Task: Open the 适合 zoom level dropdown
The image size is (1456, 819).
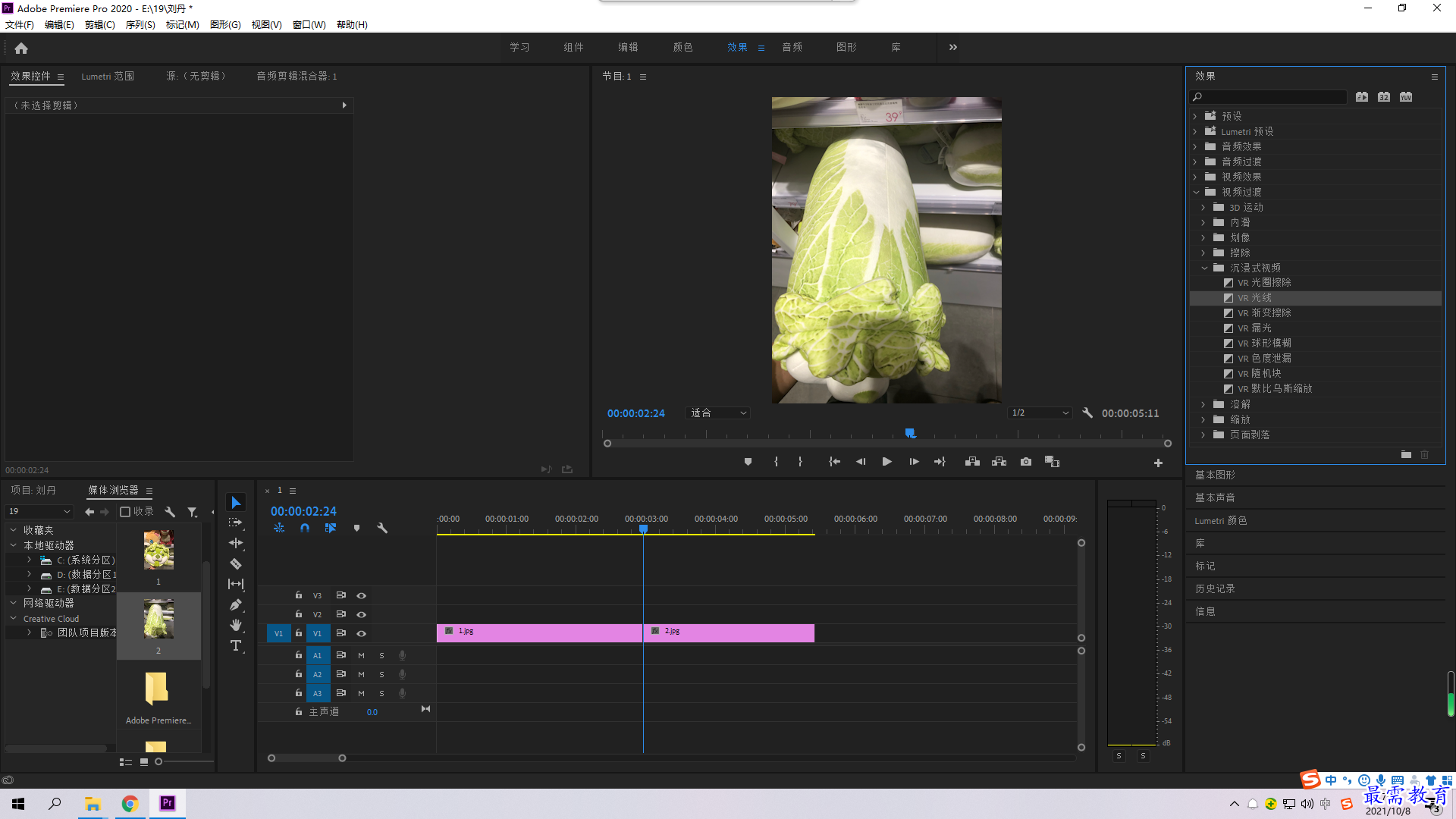Action: (717, 413)
